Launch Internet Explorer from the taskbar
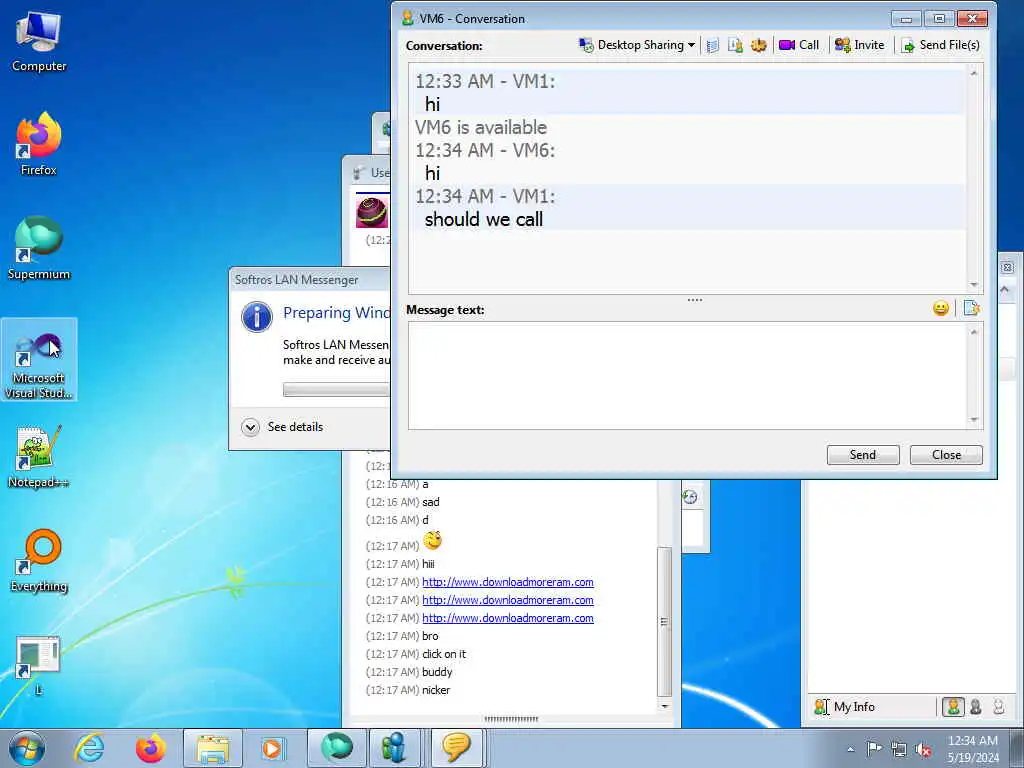The height and width of the screenshot is (768, 1024). 89,748
